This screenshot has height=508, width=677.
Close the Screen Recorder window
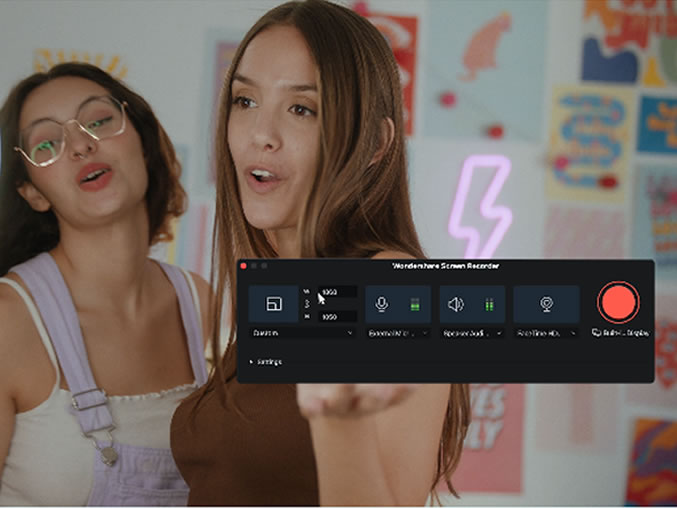pos(244,266)
